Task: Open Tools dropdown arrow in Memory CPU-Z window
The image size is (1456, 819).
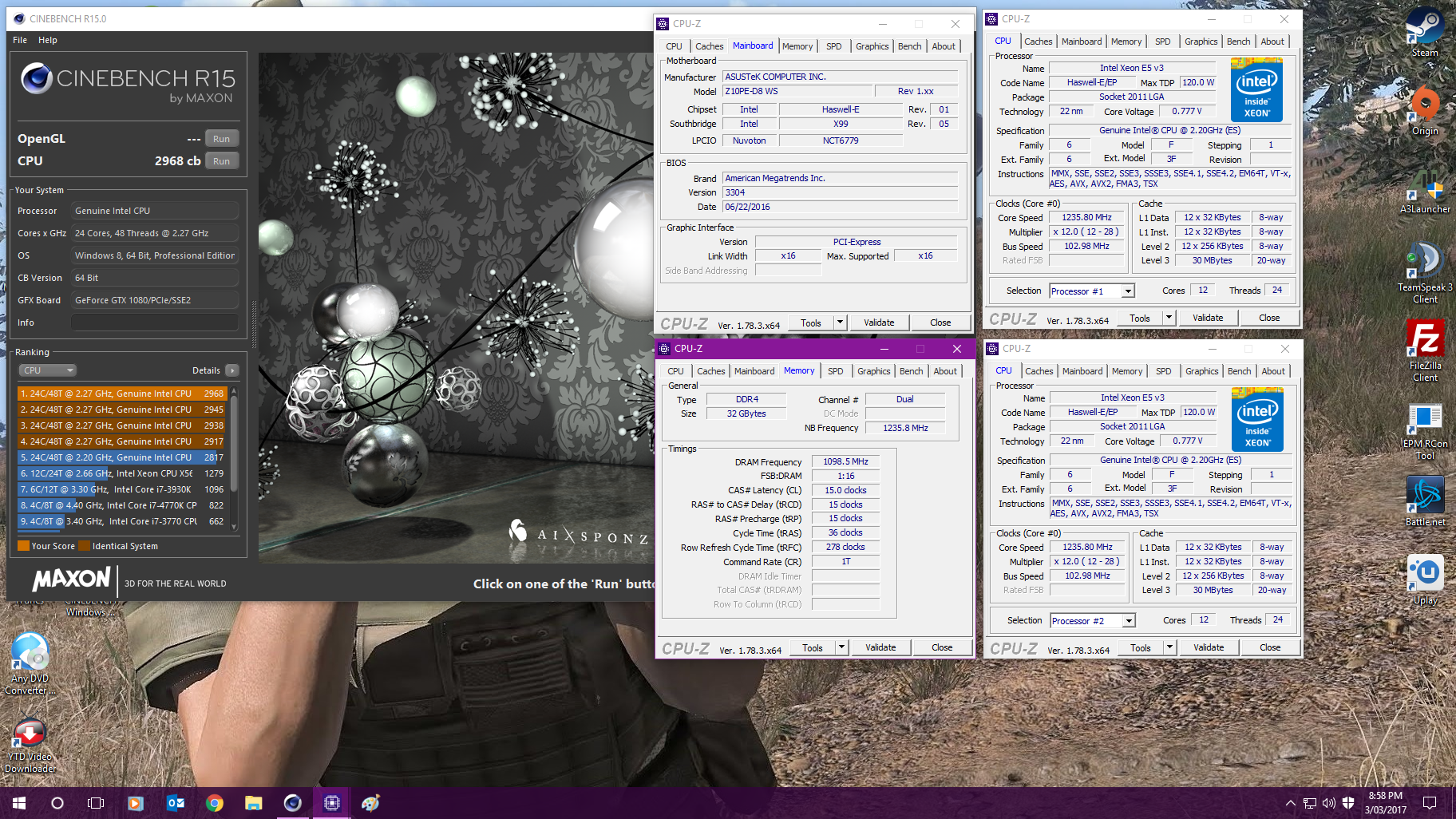Action: click(x=841, y=647)
